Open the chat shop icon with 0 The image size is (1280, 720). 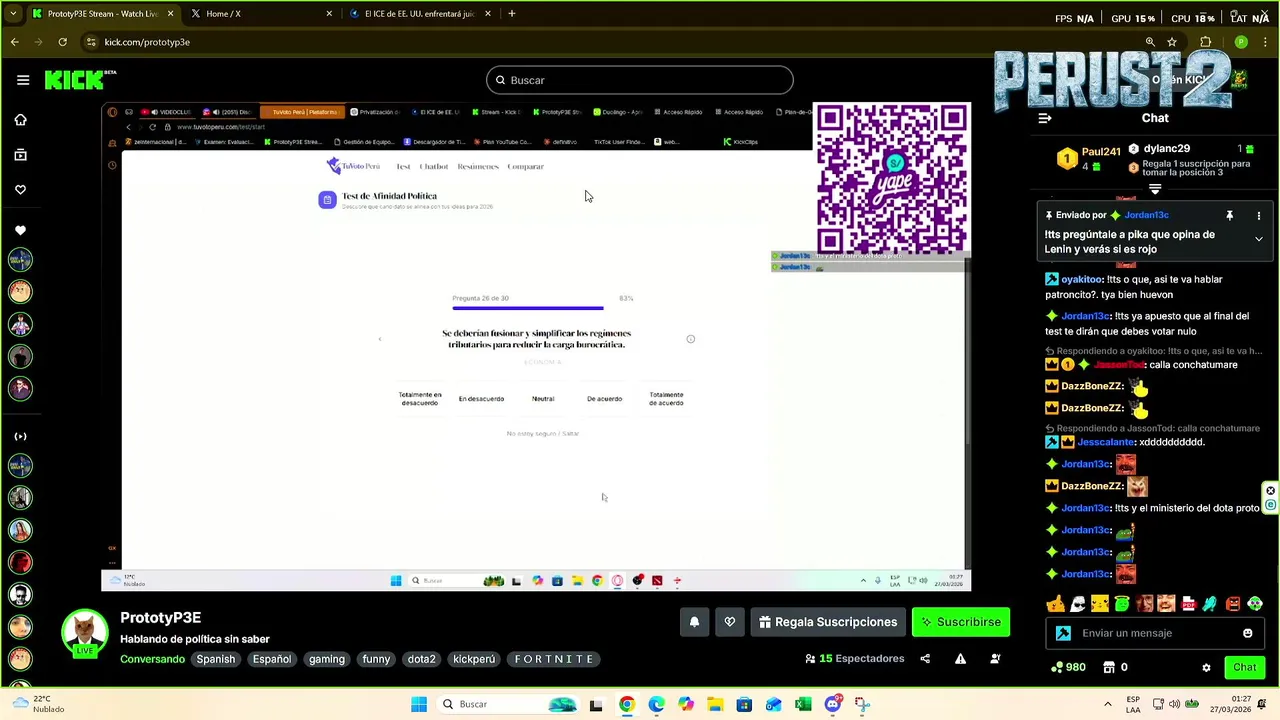pyautogui.click(x=1115, y=667)
